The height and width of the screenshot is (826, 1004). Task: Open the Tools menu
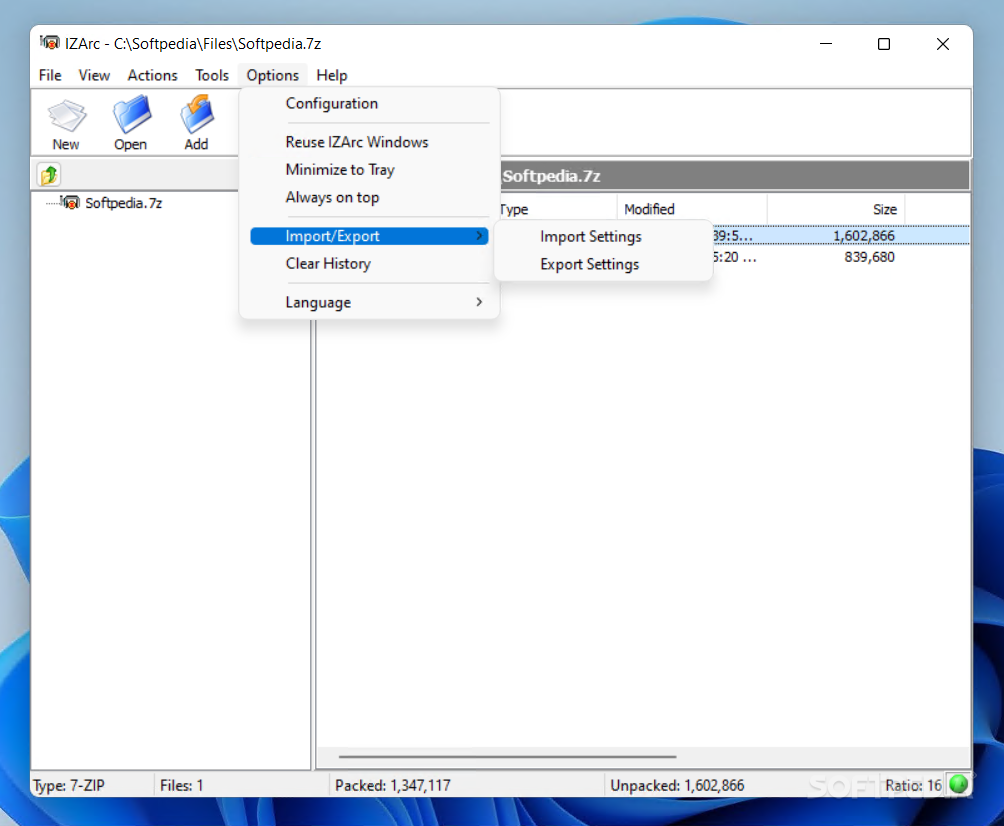coord(212,75)
